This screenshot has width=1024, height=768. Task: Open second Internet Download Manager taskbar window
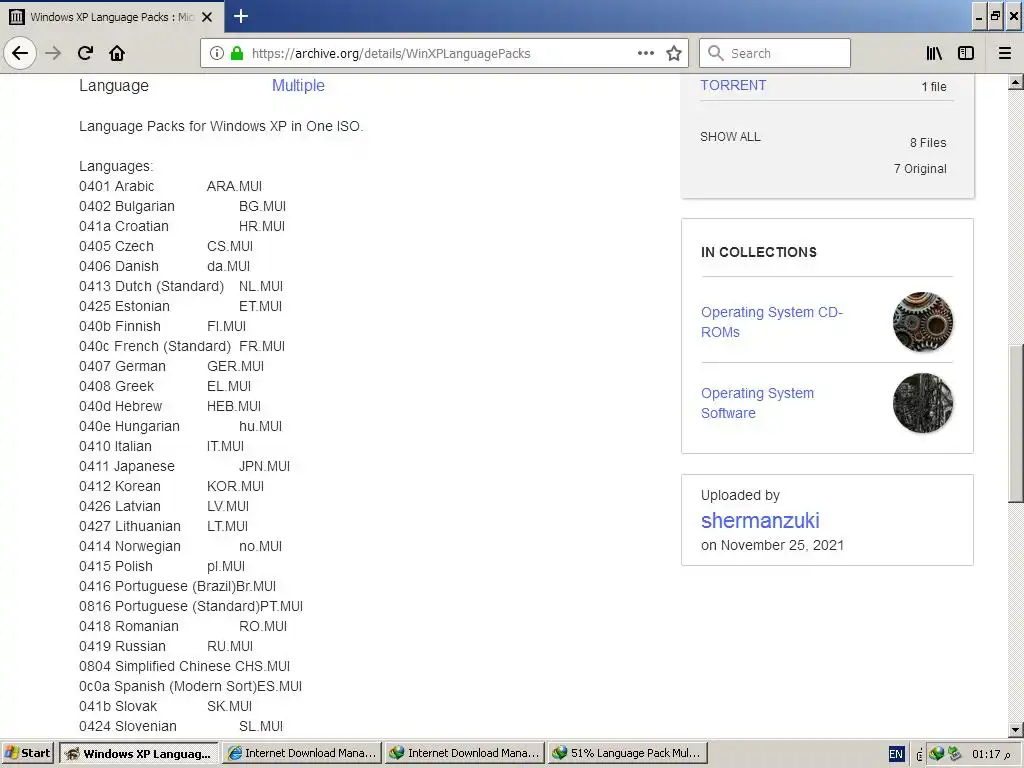pos(464,753)
